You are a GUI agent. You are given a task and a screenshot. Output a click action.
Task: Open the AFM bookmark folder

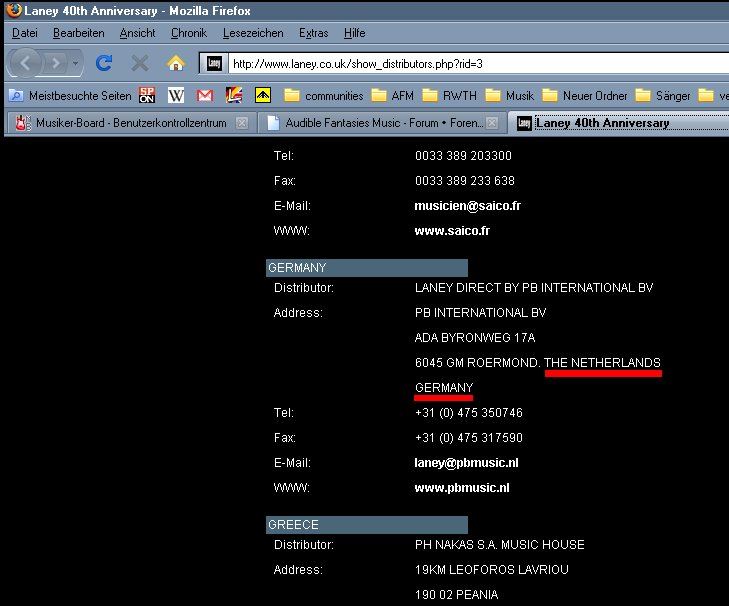(x=392, y=96)
